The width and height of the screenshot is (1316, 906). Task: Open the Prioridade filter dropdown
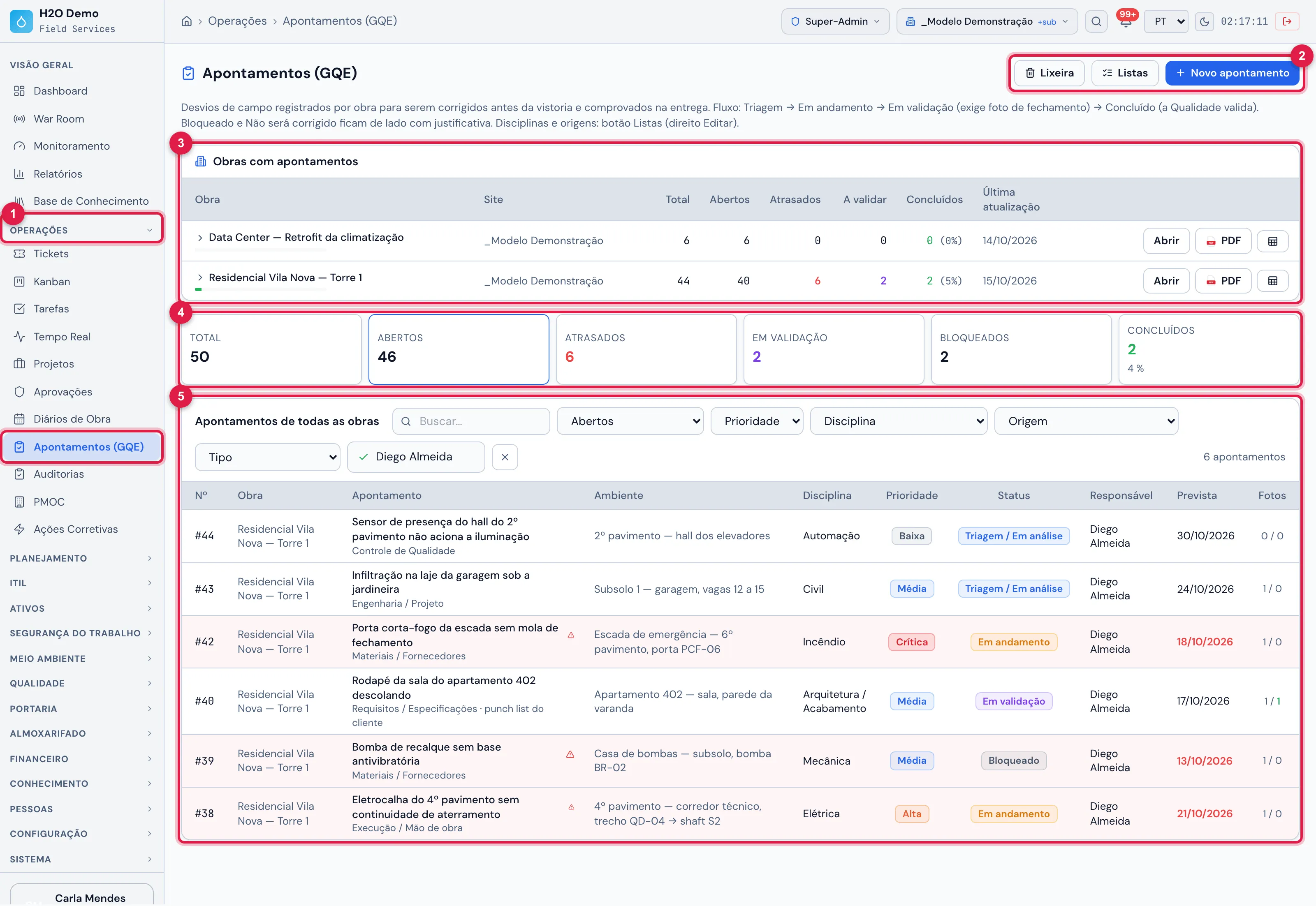[757, 421]
